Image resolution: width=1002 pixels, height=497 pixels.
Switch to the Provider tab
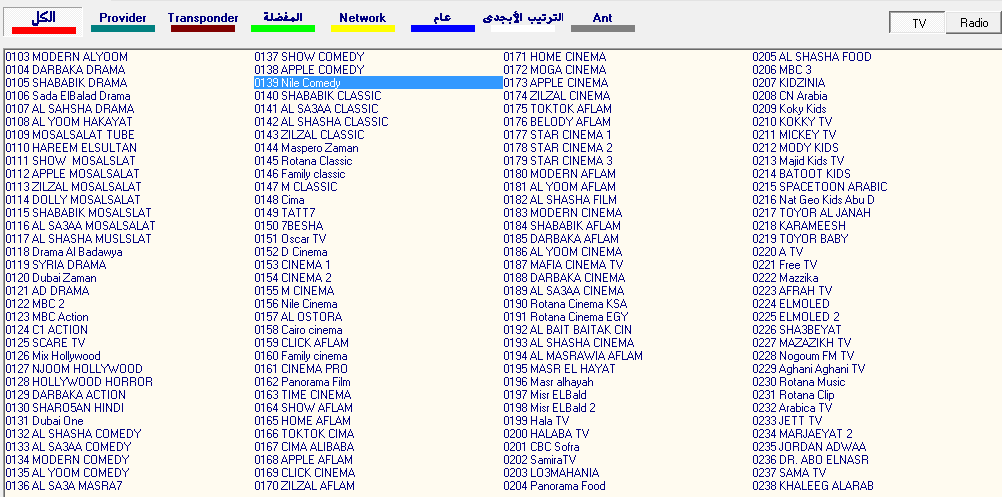point(123,21)
